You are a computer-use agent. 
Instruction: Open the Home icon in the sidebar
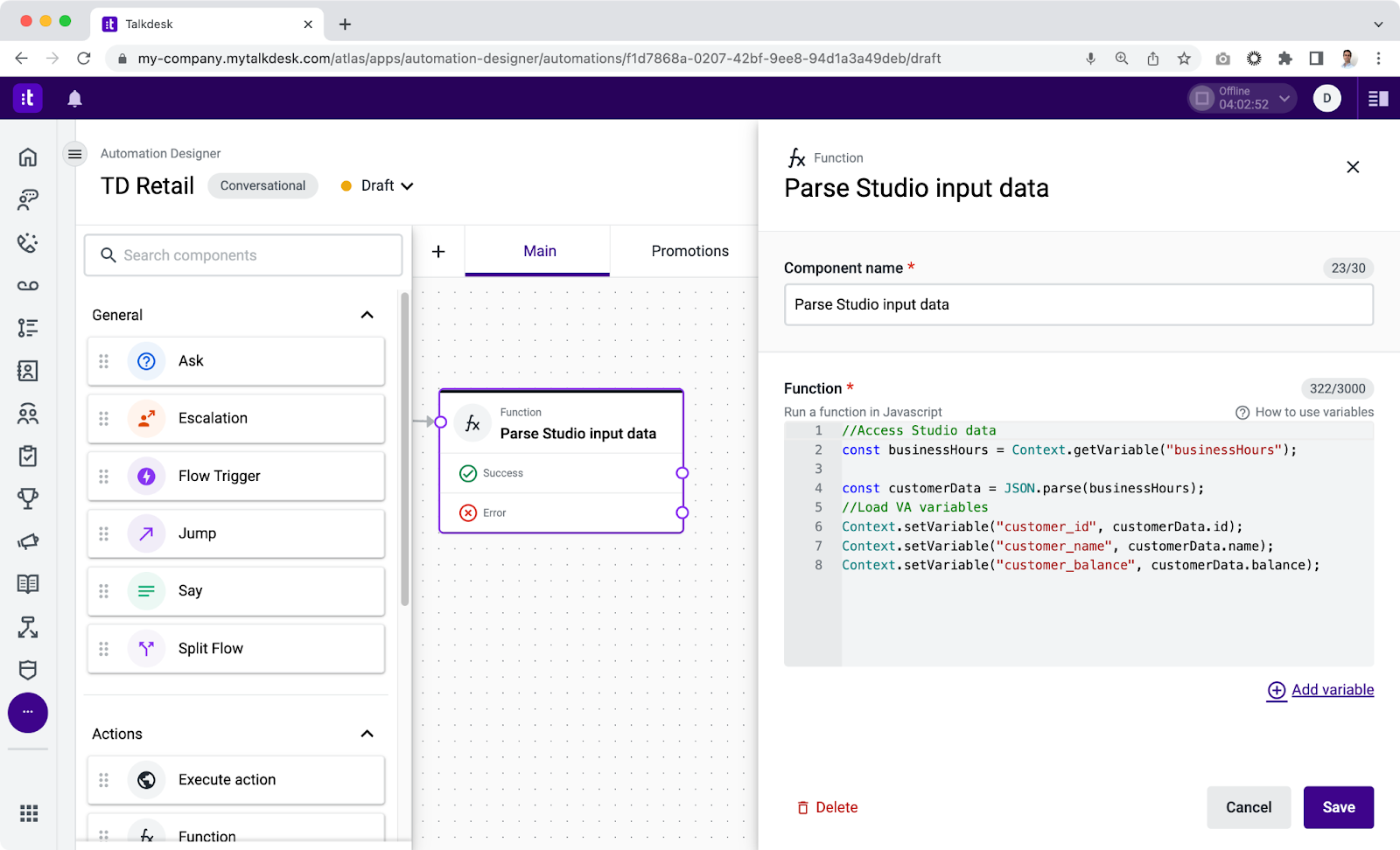coord(28,157)
